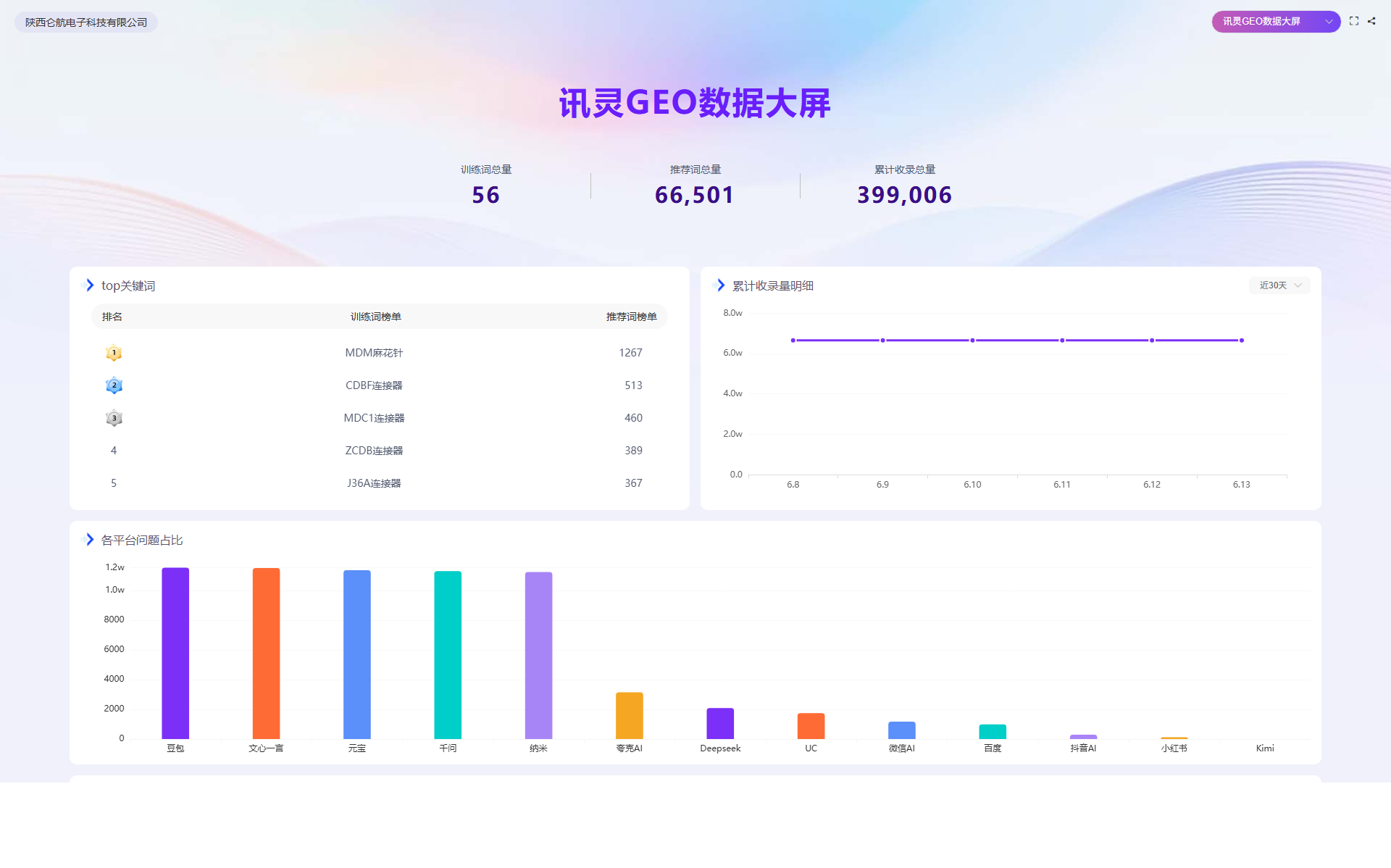Click the 抖音AI axis label
Screen dimensions: 1391x868
(x=1083, y=748)
